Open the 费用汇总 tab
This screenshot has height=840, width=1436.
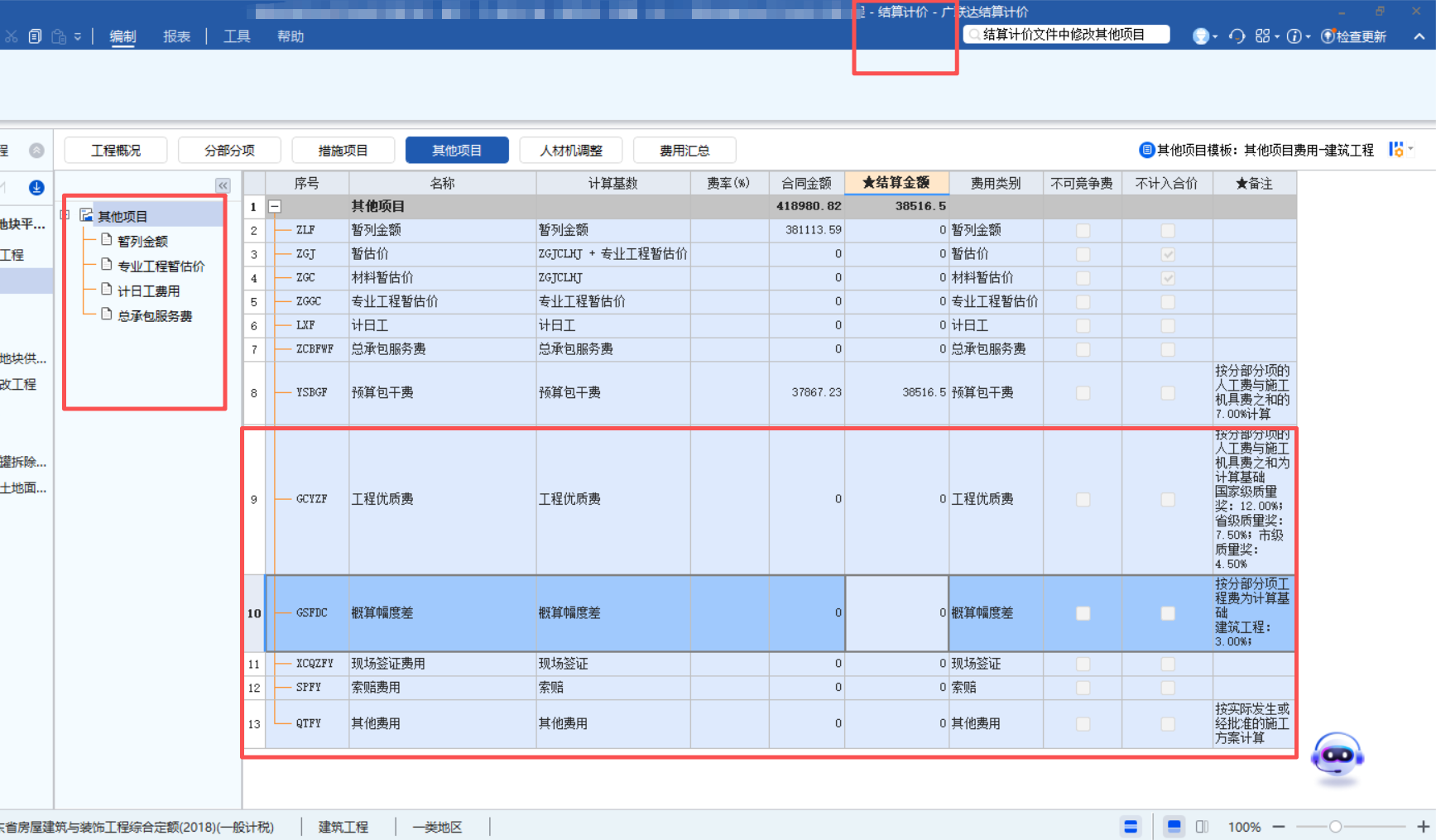click(x=684, y=150)
